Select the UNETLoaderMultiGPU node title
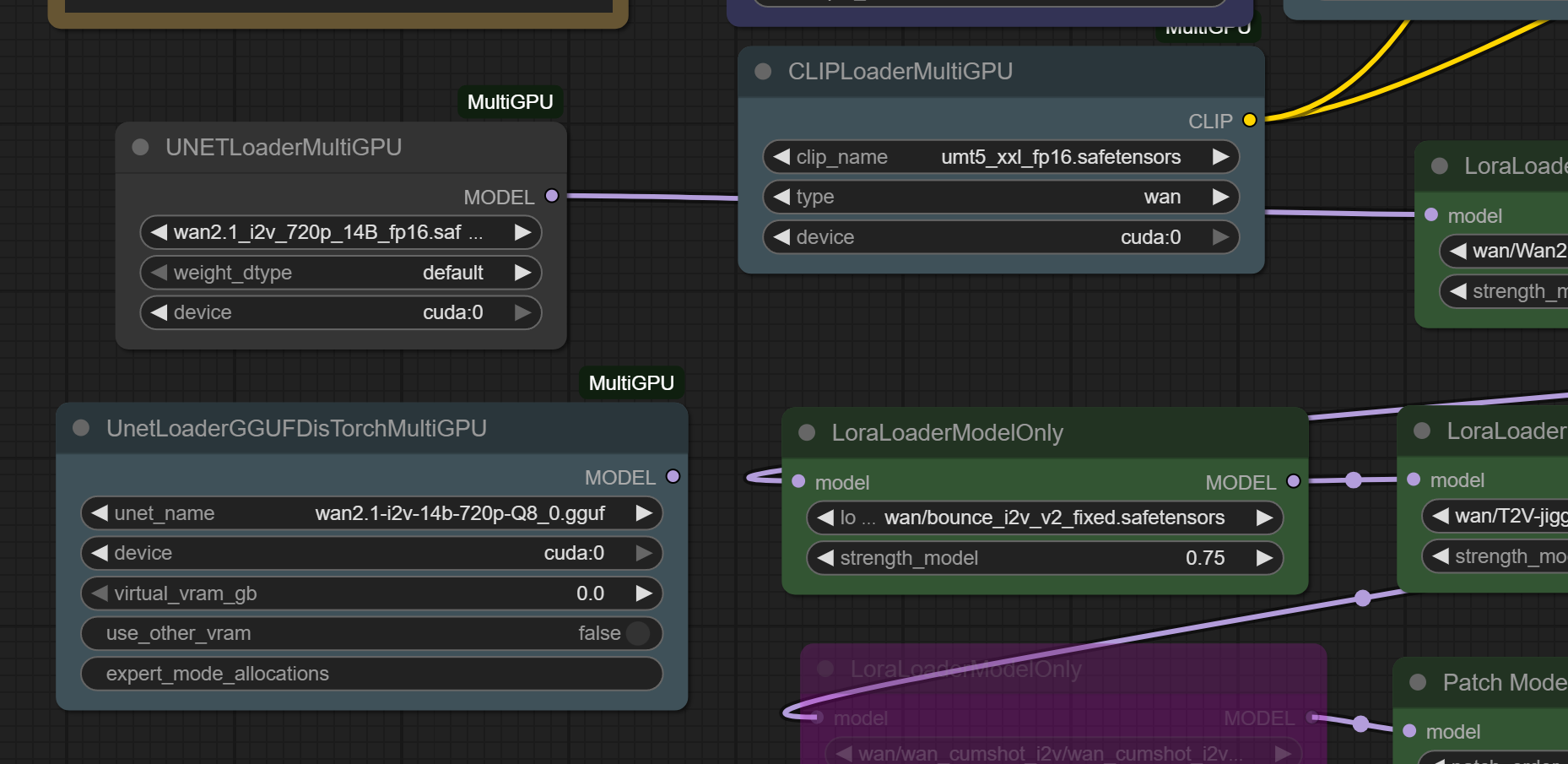The width and height of the screenshot is (1568, 764). pos(284,147)
